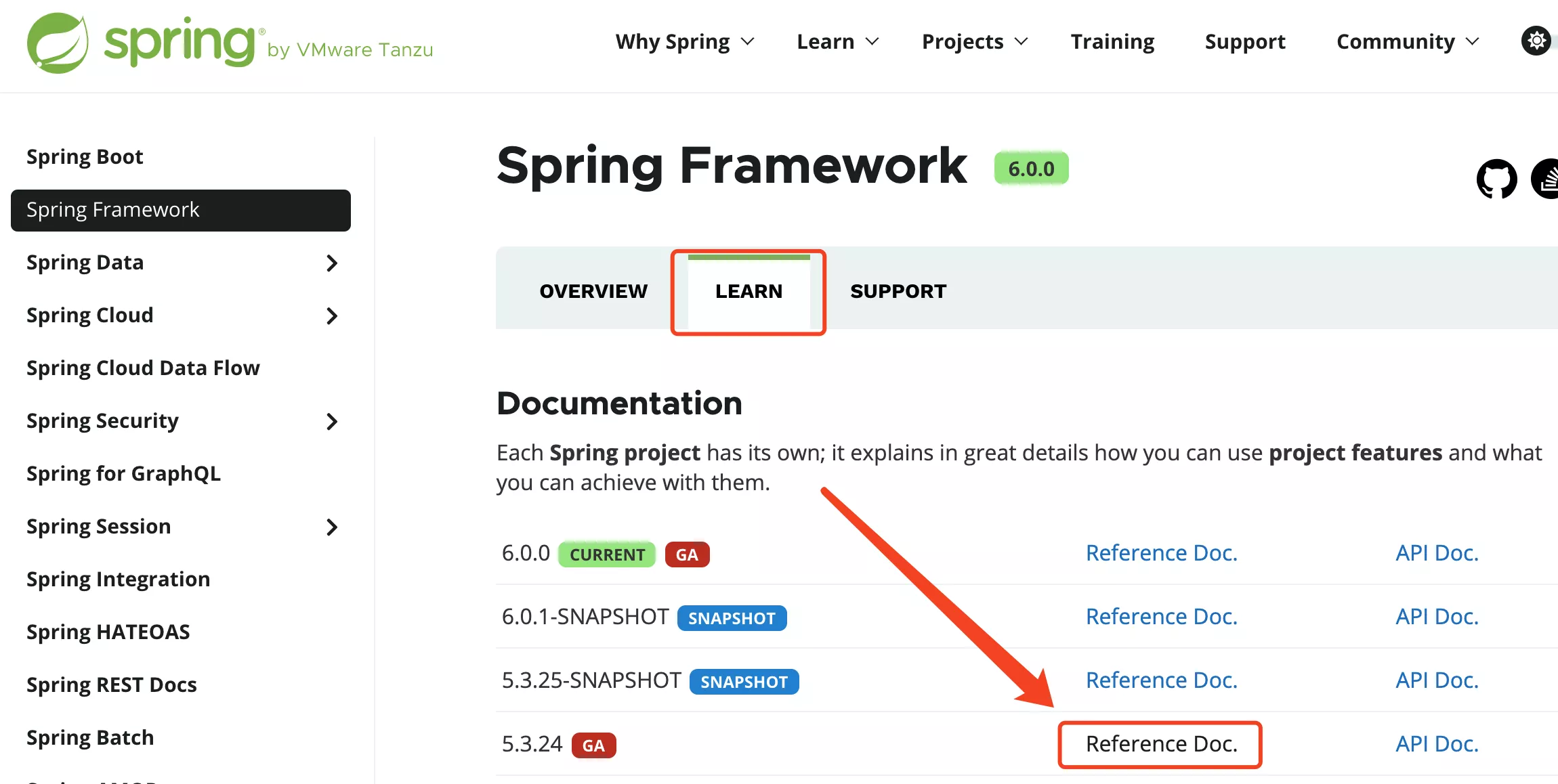Expand the Learn navigation menu
Image resolution: width=1558 pixels, height=784 pixels.
coord(838,41)
